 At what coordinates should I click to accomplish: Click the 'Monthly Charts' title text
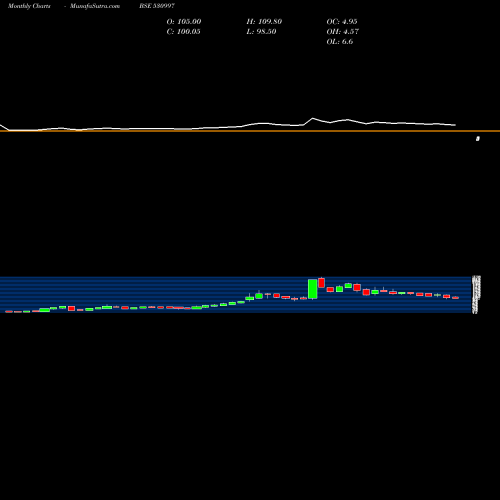click(29, 6)
